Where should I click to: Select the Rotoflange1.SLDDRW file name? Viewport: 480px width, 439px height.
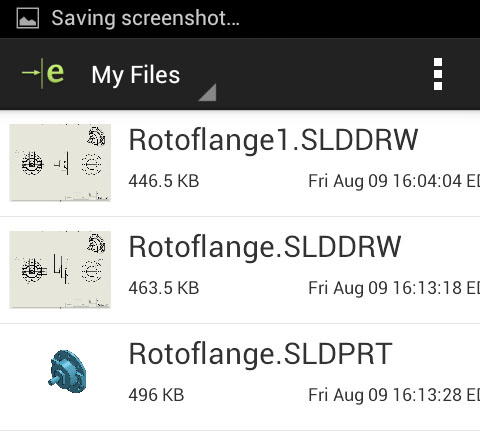tap(273, 141)
